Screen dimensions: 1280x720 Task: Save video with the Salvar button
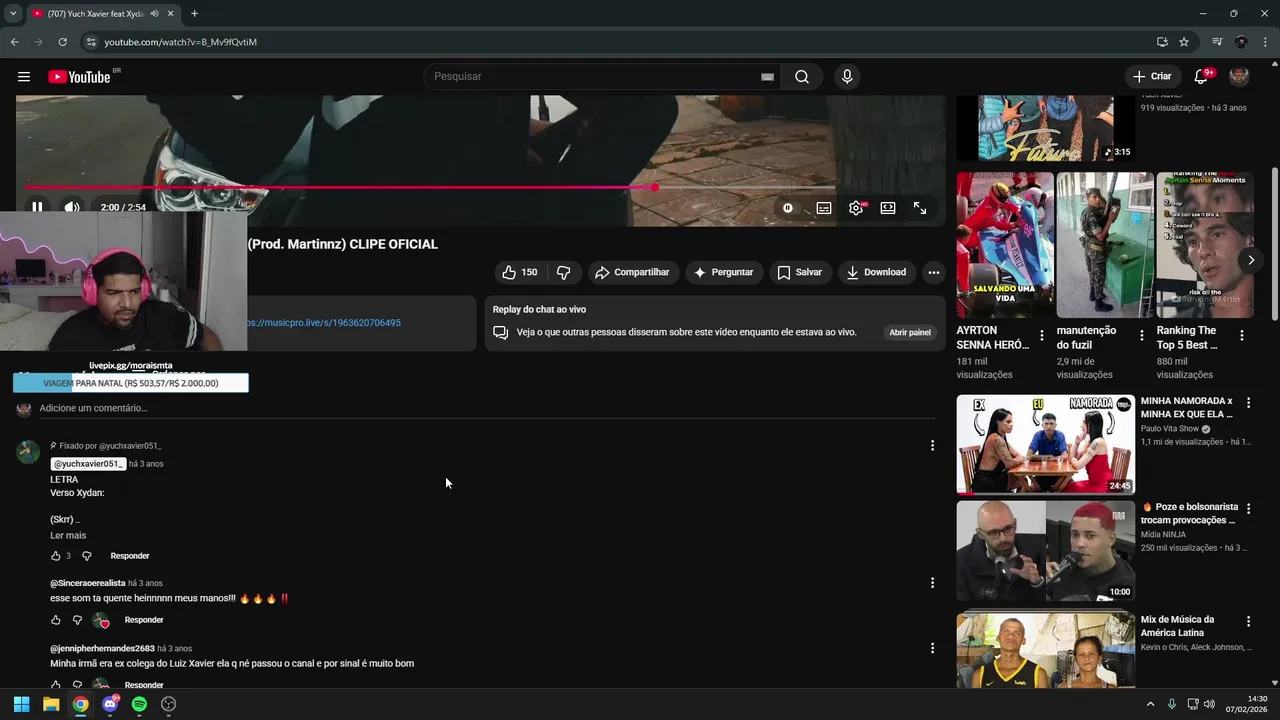point(800,272)
